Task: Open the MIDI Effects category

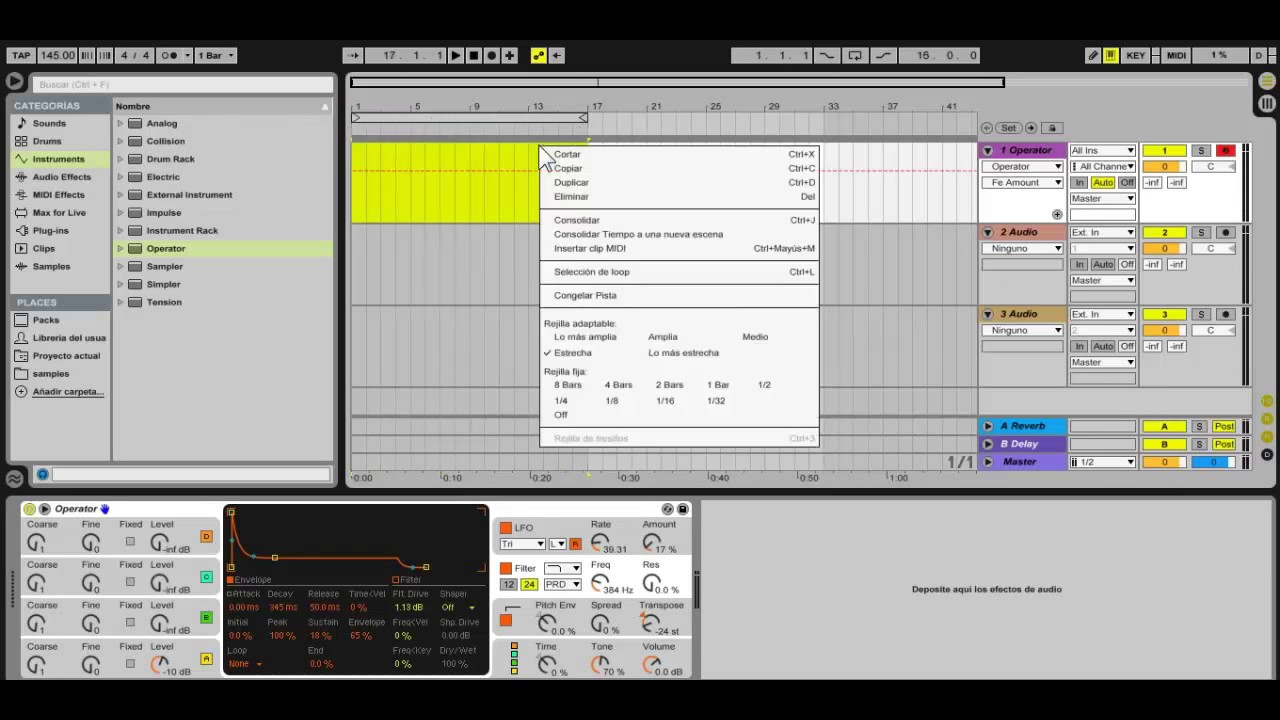Action: (58, 195)
